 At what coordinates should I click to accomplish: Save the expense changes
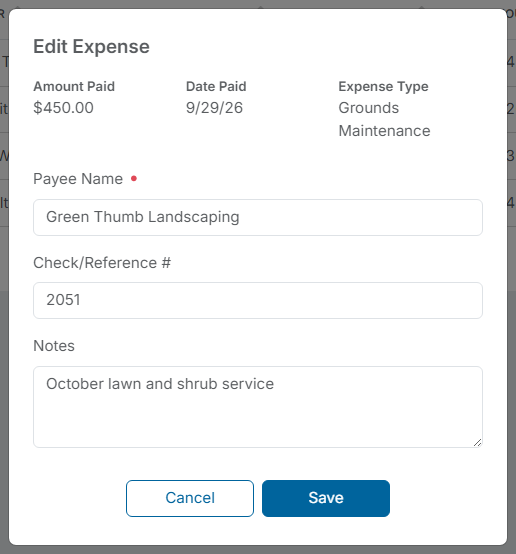pyautogui.click(x=326, y=498)
